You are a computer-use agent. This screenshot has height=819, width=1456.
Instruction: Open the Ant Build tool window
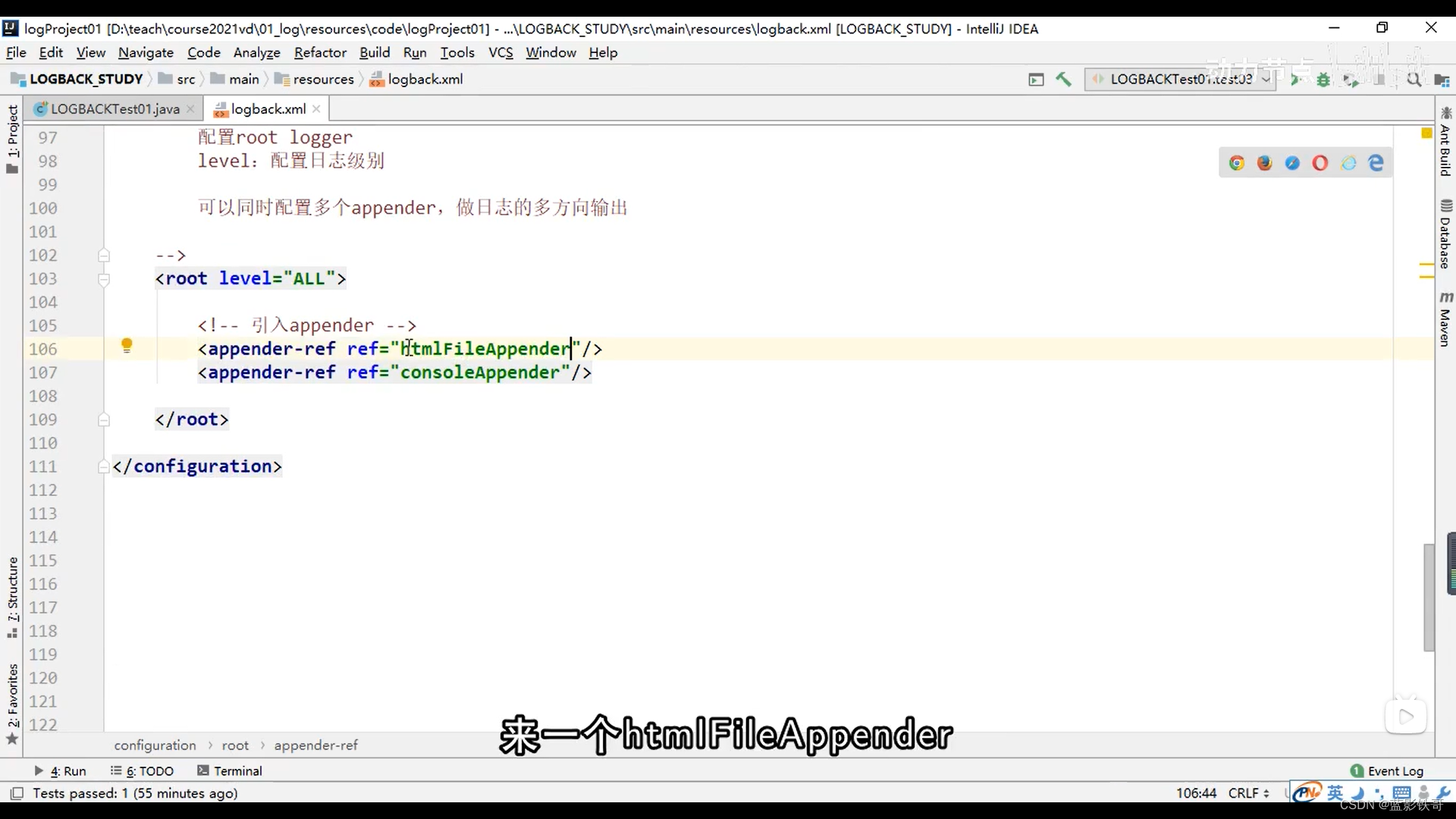1446,142
